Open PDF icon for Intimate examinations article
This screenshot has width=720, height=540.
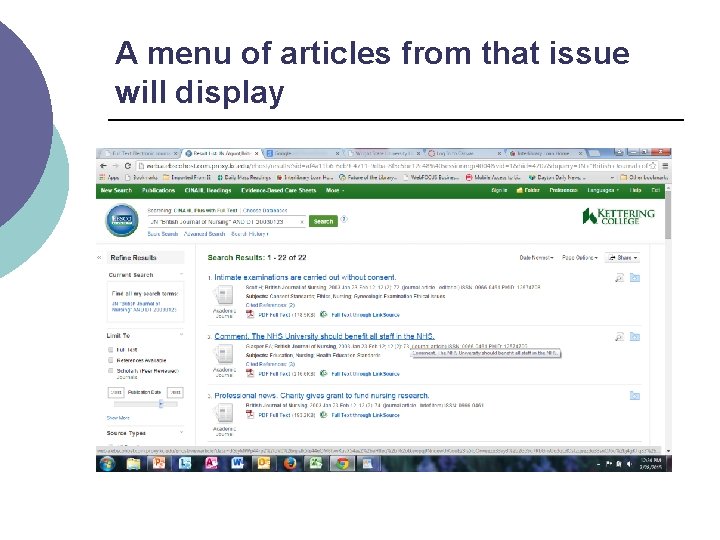(x=250, y=315)
